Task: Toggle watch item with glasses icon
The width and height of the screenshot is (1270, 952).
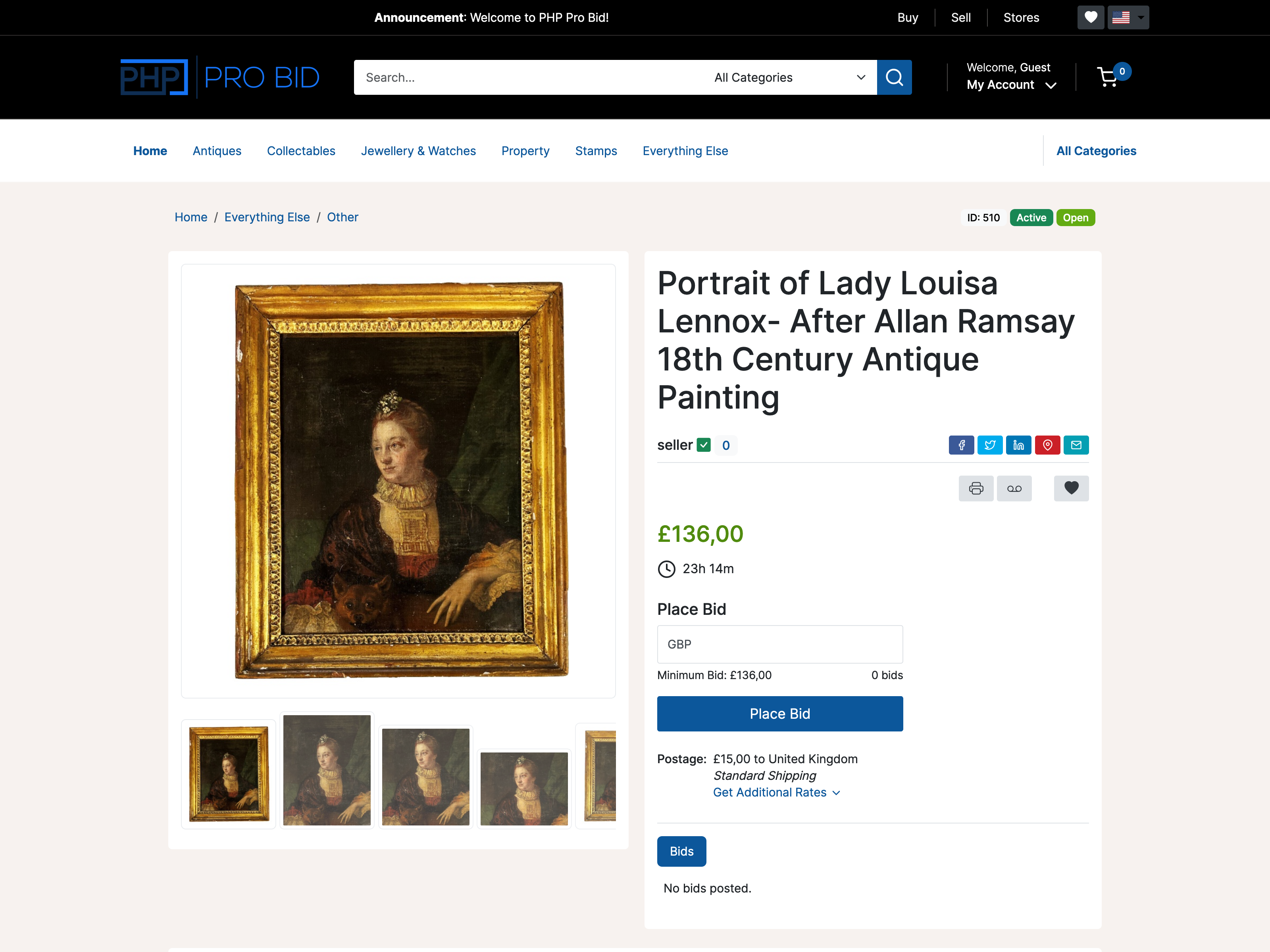Action: [1014, 488]
